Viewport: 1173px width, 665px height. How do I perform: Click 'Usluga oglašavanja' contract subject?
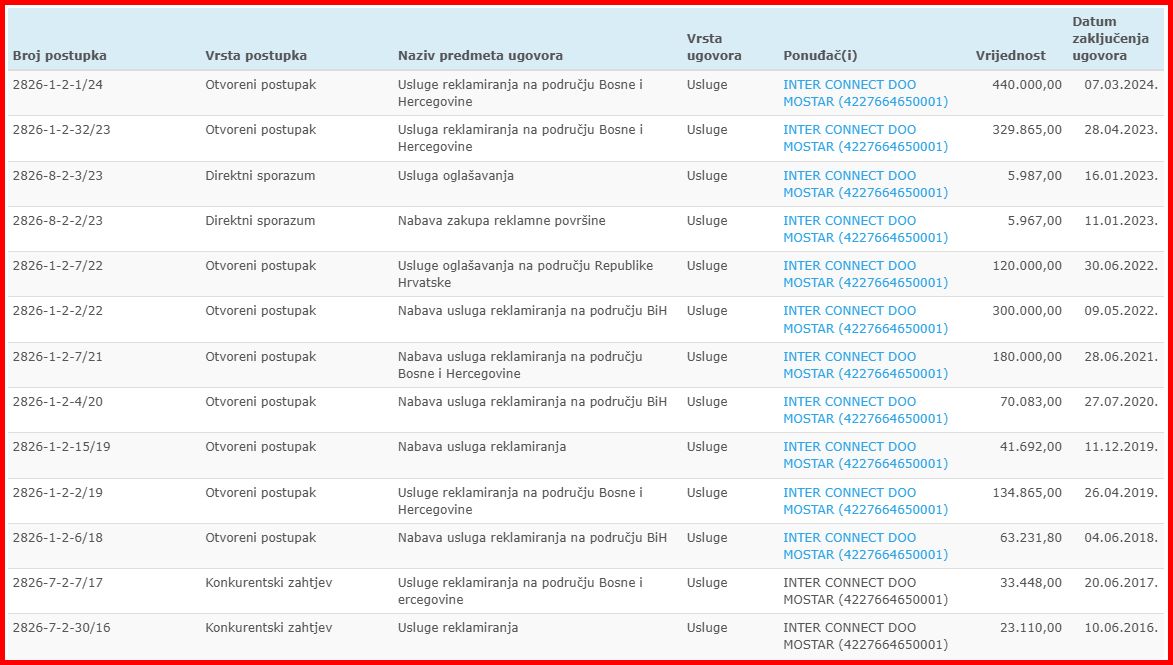point(456,176)
